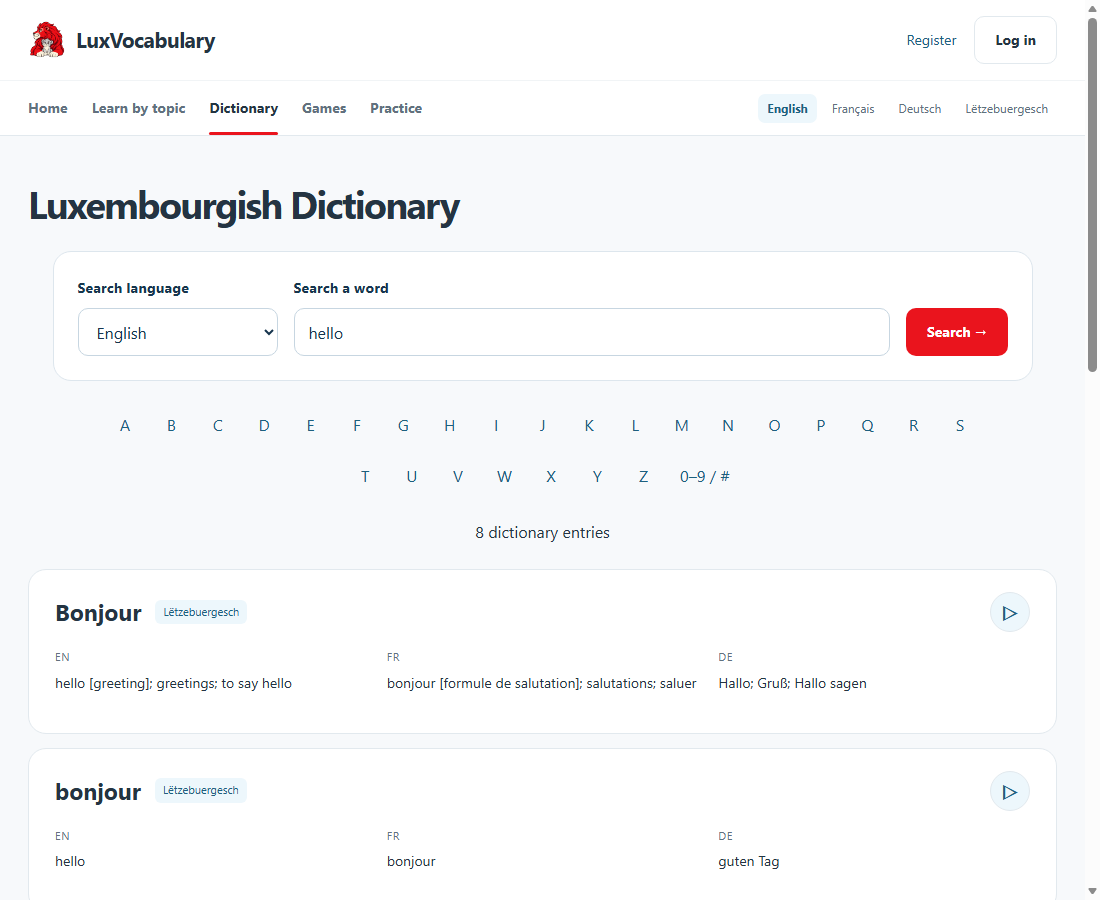Image resolution: width=1100 pixels, height=900 pixels.
Task: Click the page vertical scrollbar thumb
Action: click(1092, 195)
